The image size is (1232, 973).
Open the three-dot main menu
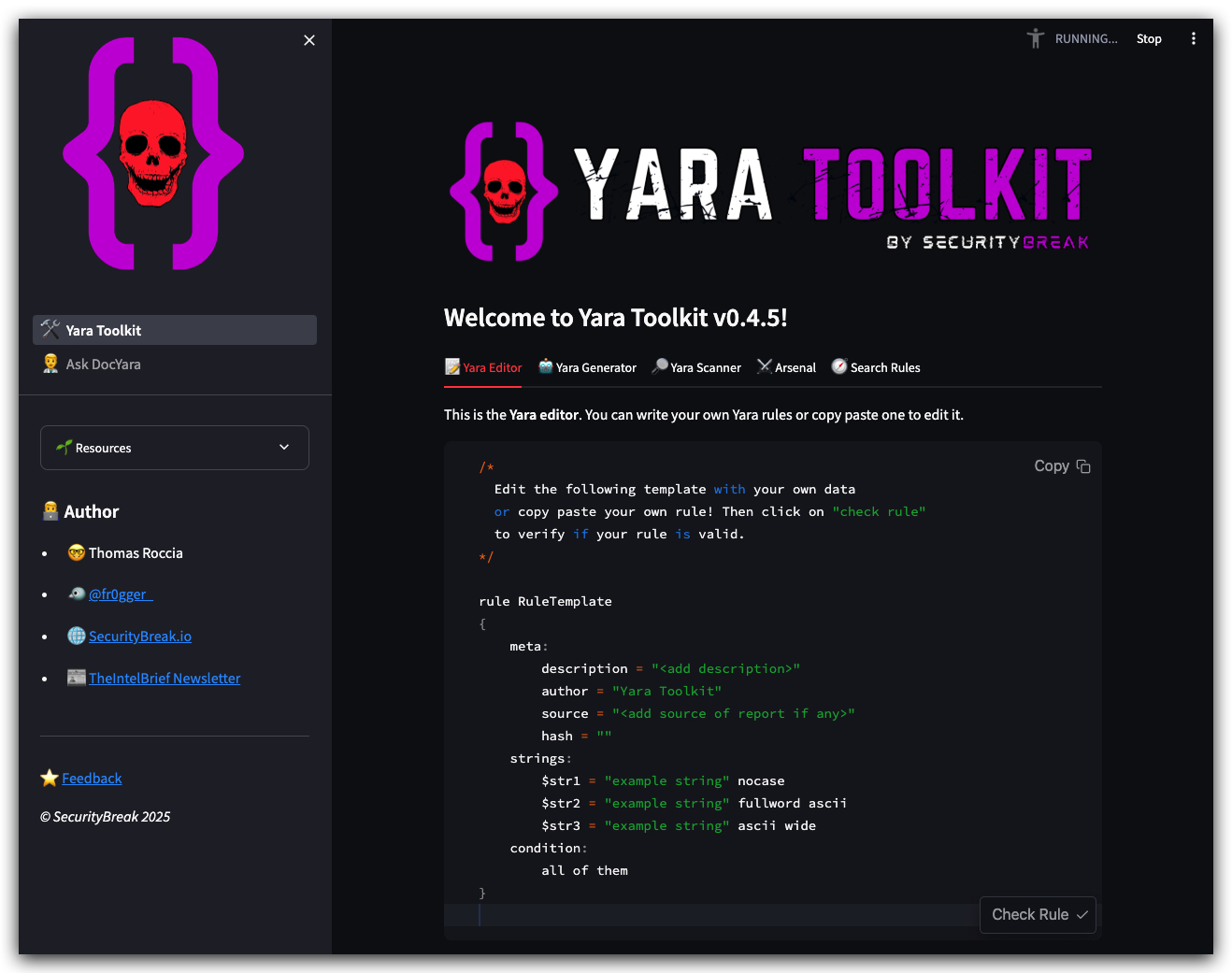point(1193,38)
